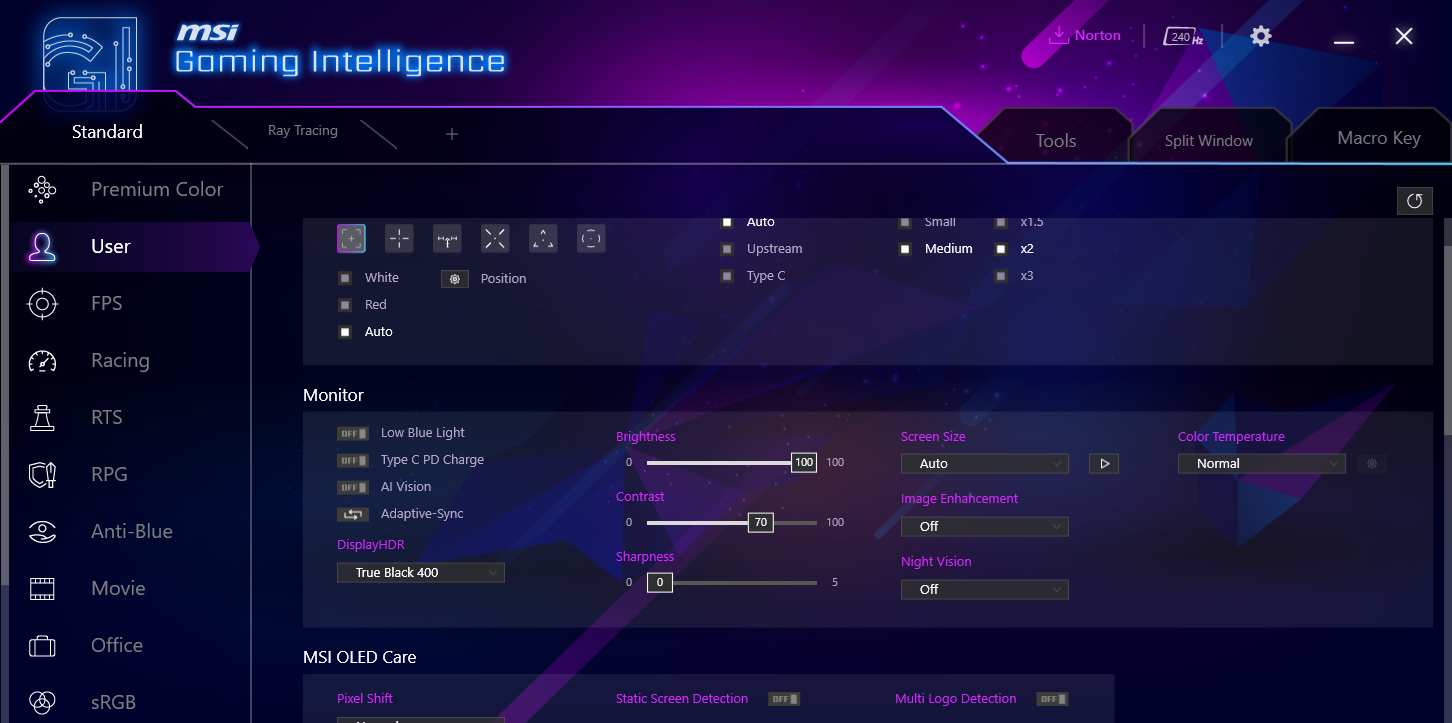The height and width of the screenshot is (723, 1452).
Task: Select the FPS mode label
Action: (107, 303)
